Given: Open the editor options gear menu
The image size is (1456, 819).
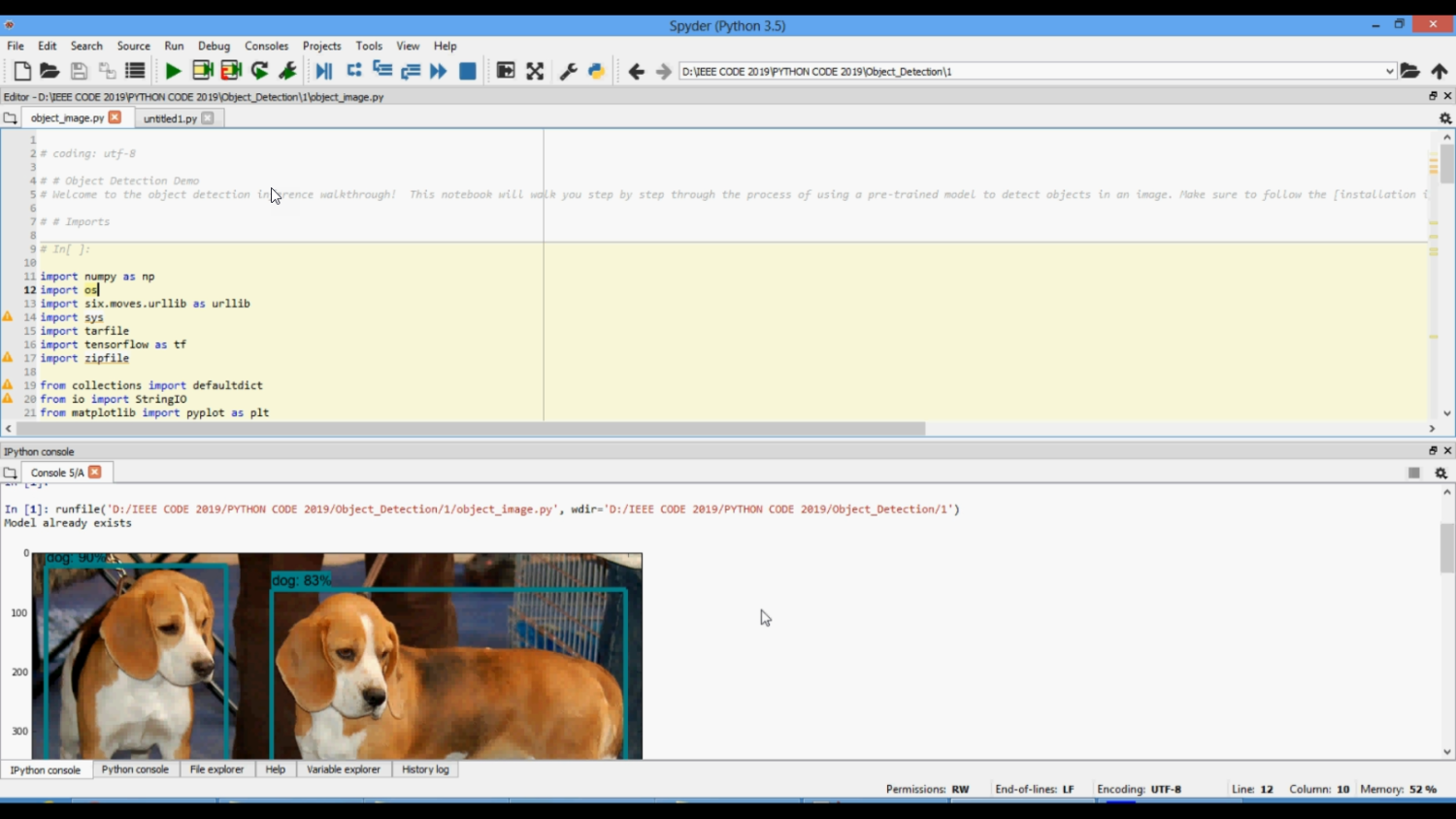Looking at the screenshot, I should click(x=1444, y=118).
